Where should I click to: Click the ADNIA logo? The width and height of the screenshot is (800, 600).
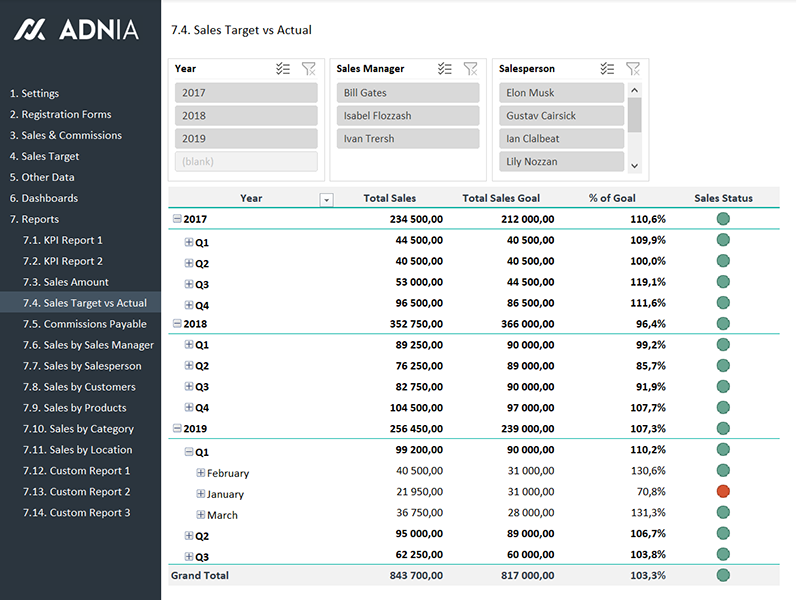[x=76, y=30]
